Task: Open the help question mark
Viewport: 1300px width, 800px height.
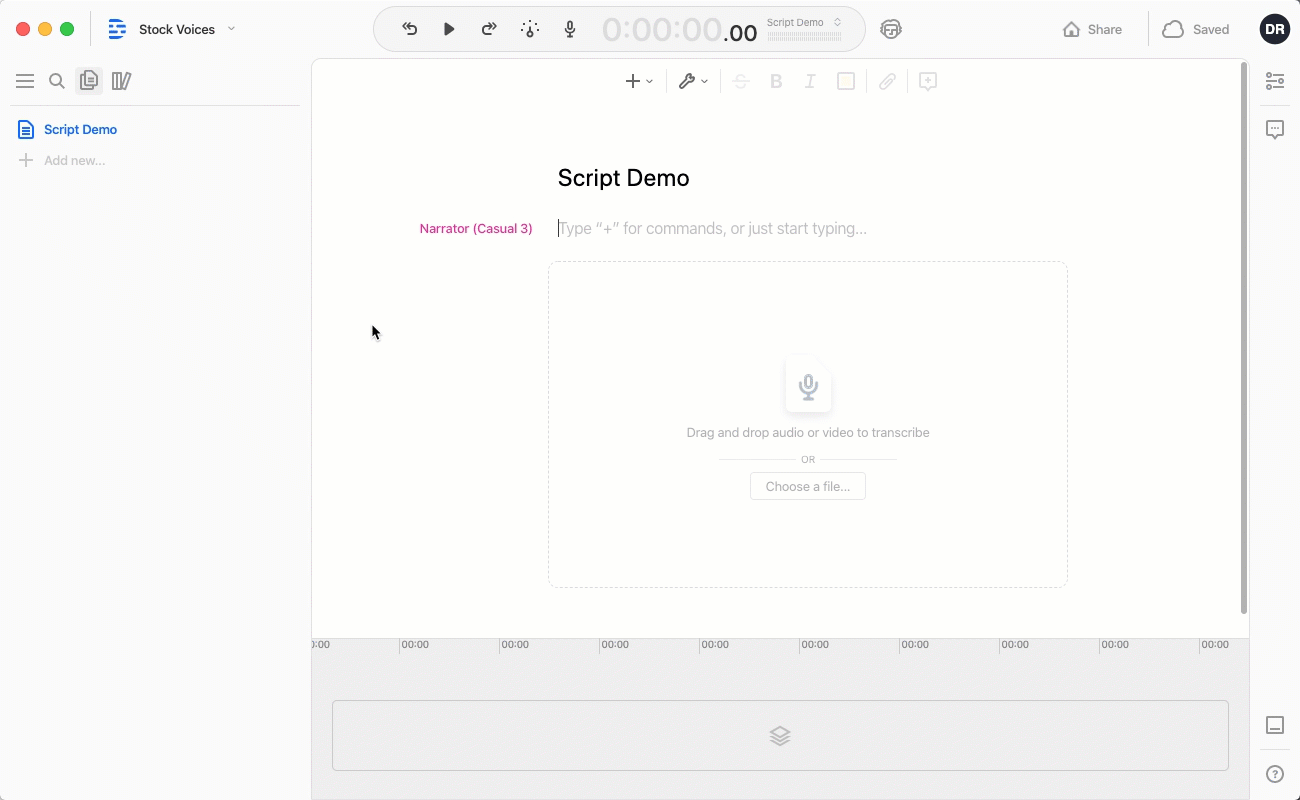Action: click(x=1275, y=774)
